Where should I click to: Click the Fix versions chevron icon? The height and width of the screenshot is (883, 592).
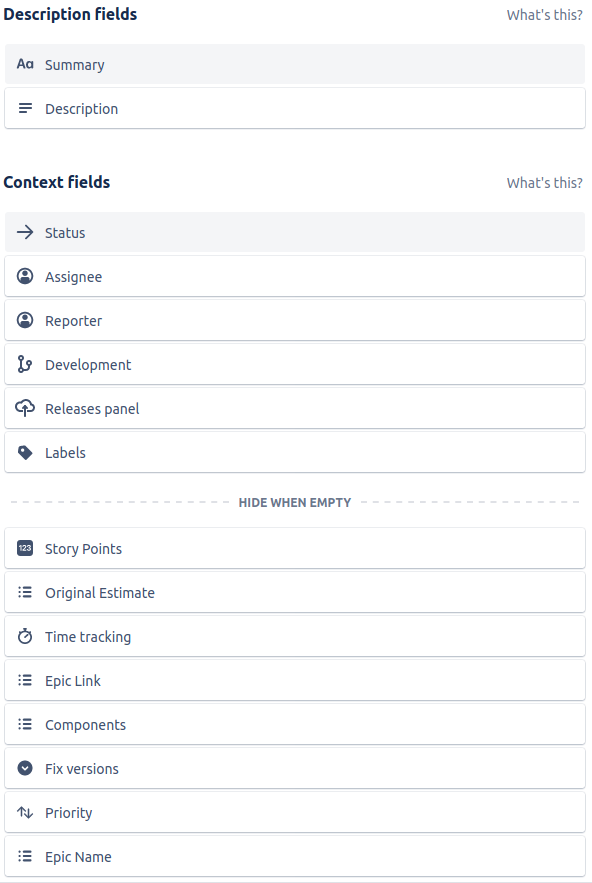25,768
